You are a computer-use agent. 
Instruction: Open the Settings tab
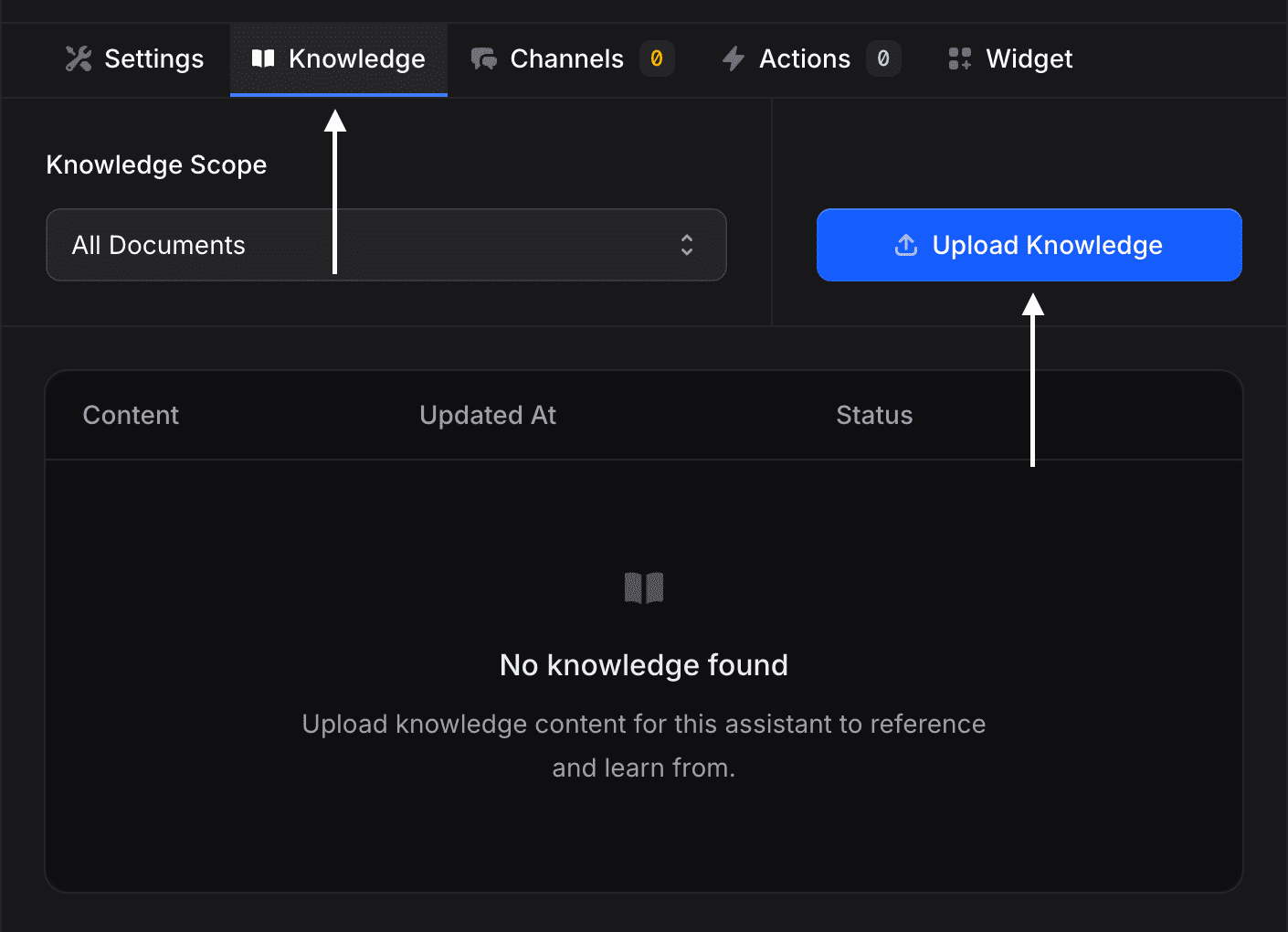point(134,59)
